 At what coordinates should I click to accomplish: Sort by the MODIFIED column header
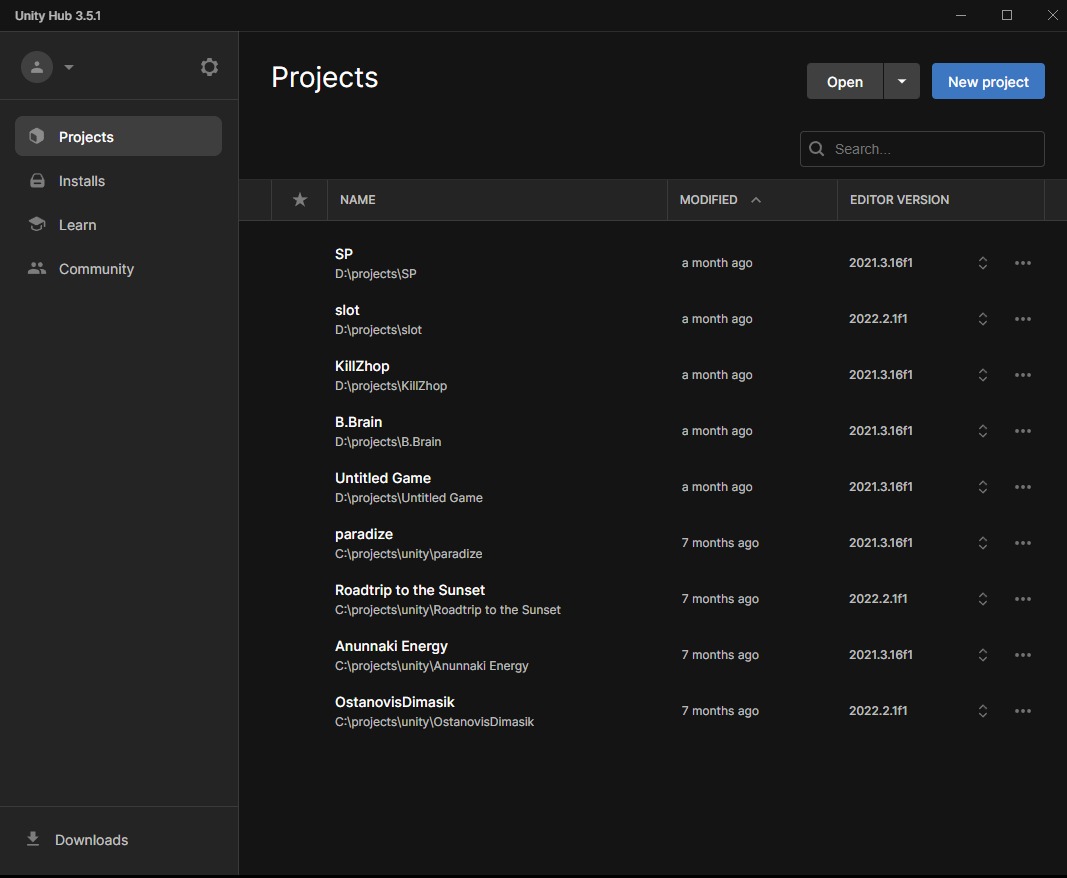[708, 199]
